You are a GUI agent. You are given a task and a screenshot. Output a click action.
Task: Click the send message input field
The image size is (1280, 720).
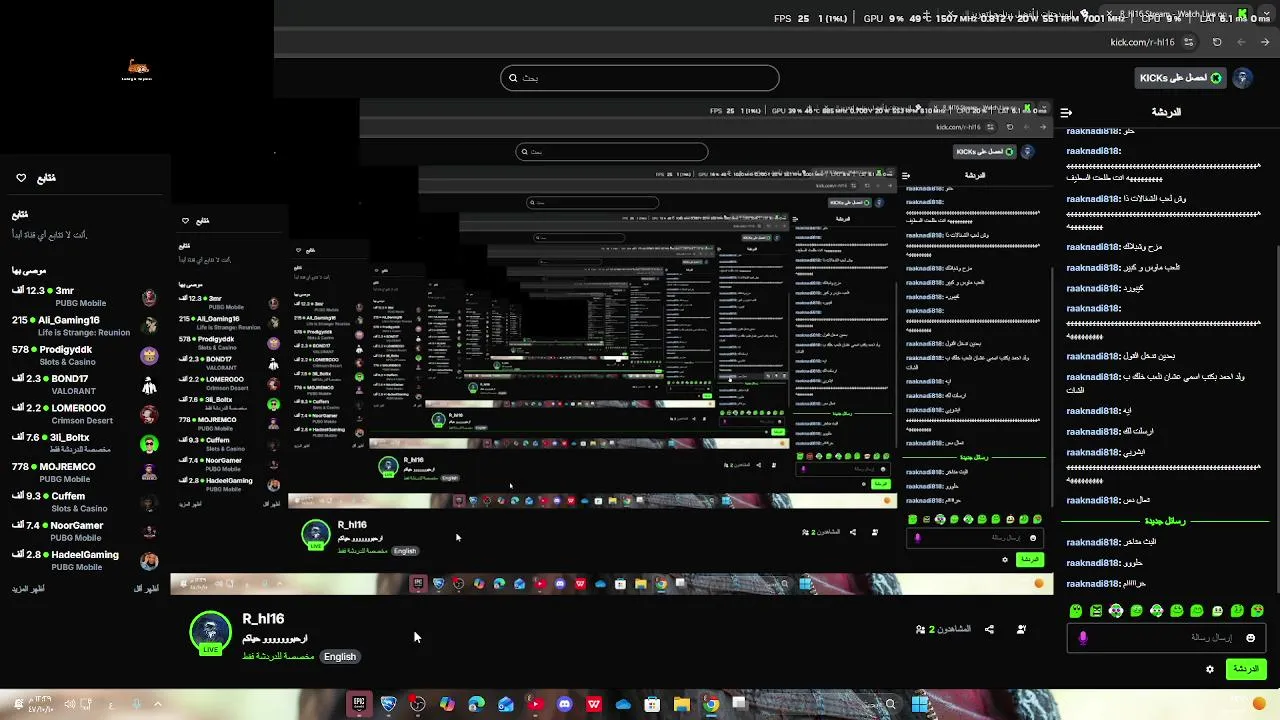point(1166,637)
